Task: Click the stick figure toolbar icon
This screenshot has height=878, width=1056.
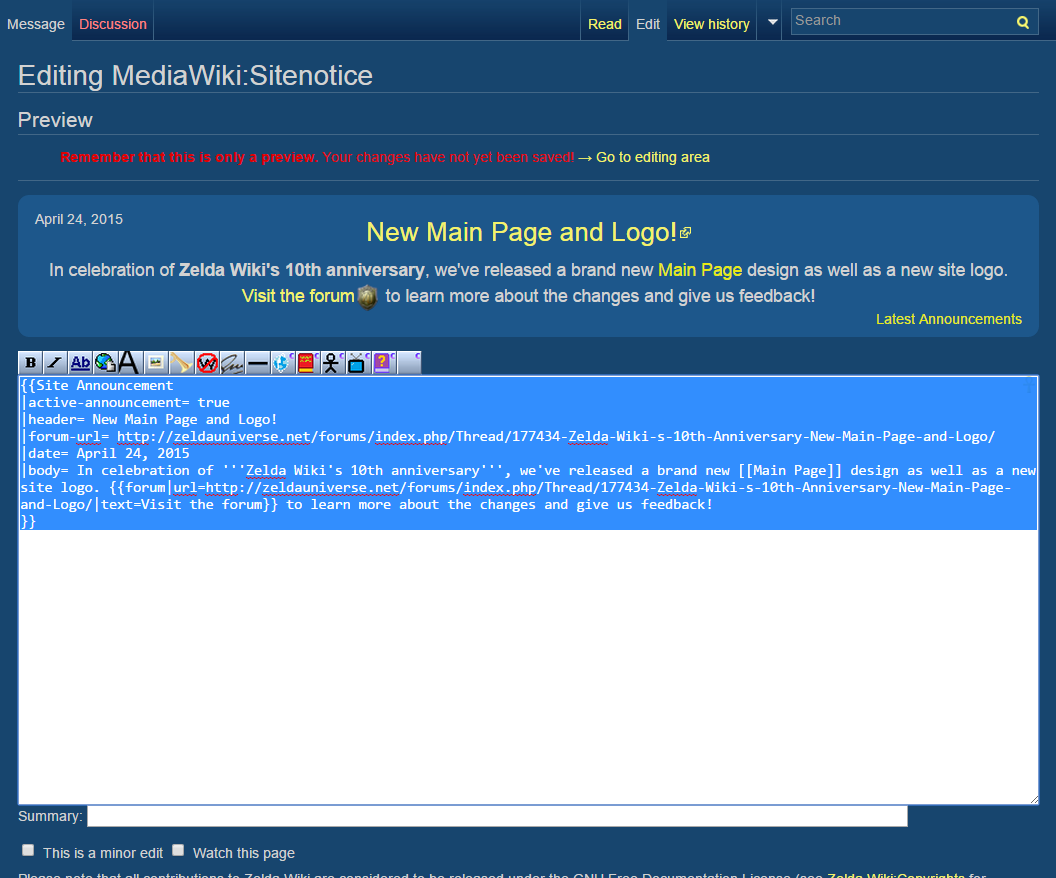Action: pyautogui.click(x=332, y=363)
